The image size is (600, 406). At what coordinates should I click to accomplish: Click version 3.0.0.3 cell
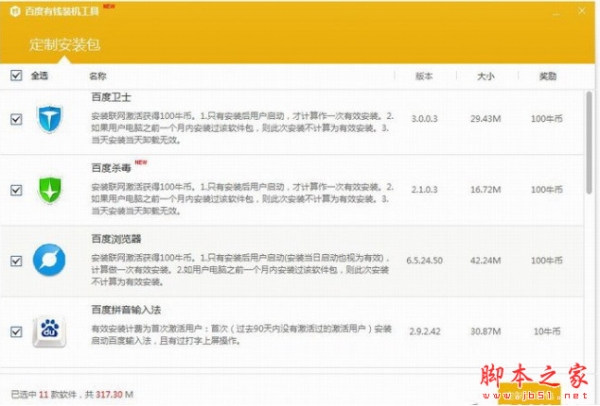(x=424, y=119)
